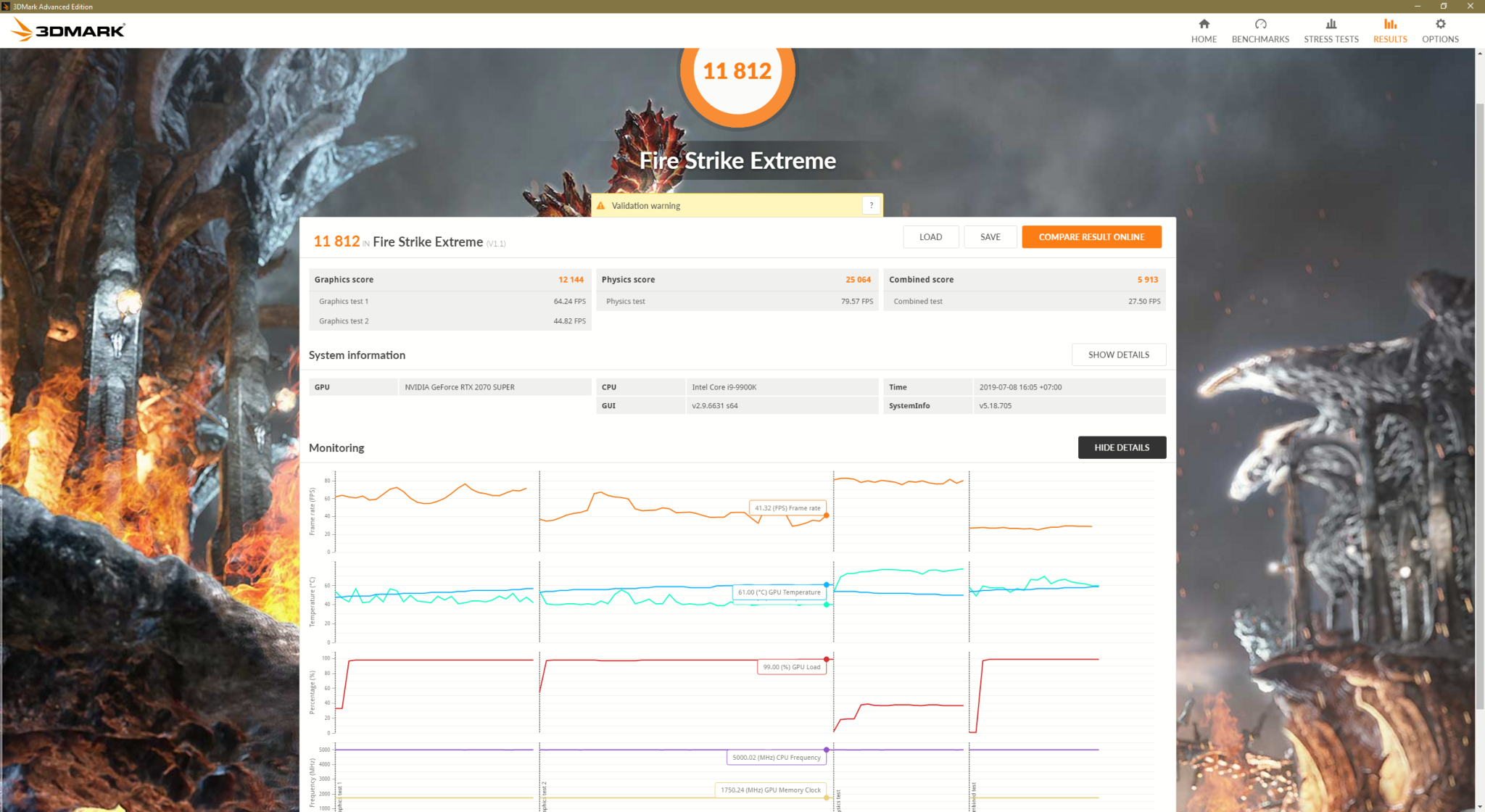Click the Intel Core i9-9900K text
The image size is (1485, 812).
(x=724, y=387)
